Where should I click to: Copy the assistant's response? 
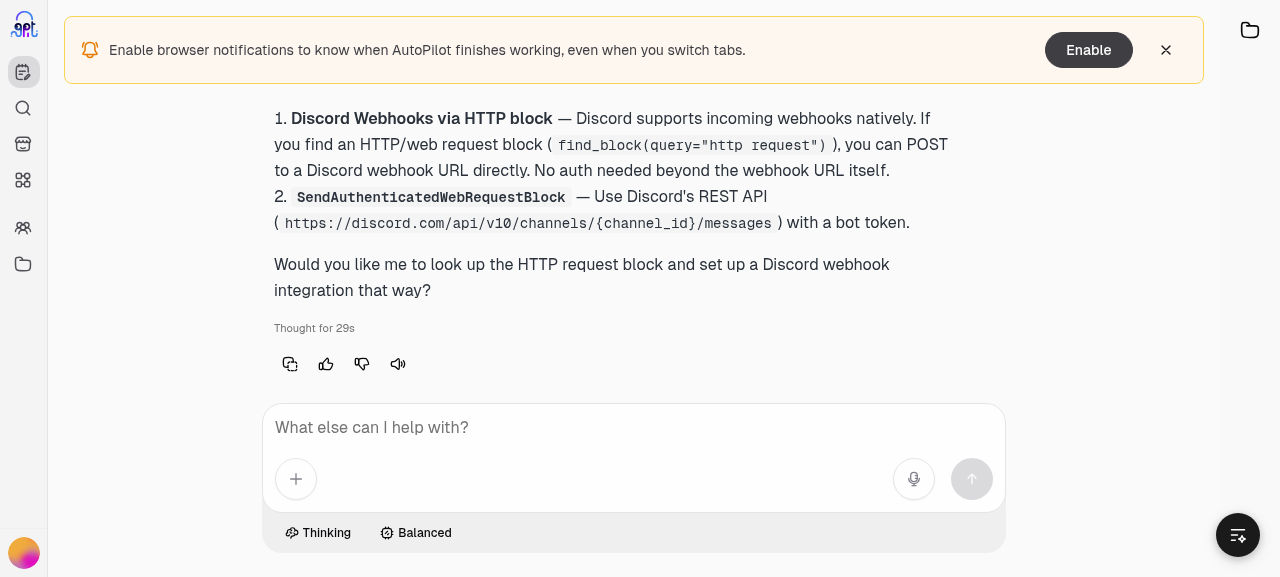coord(290,364)
